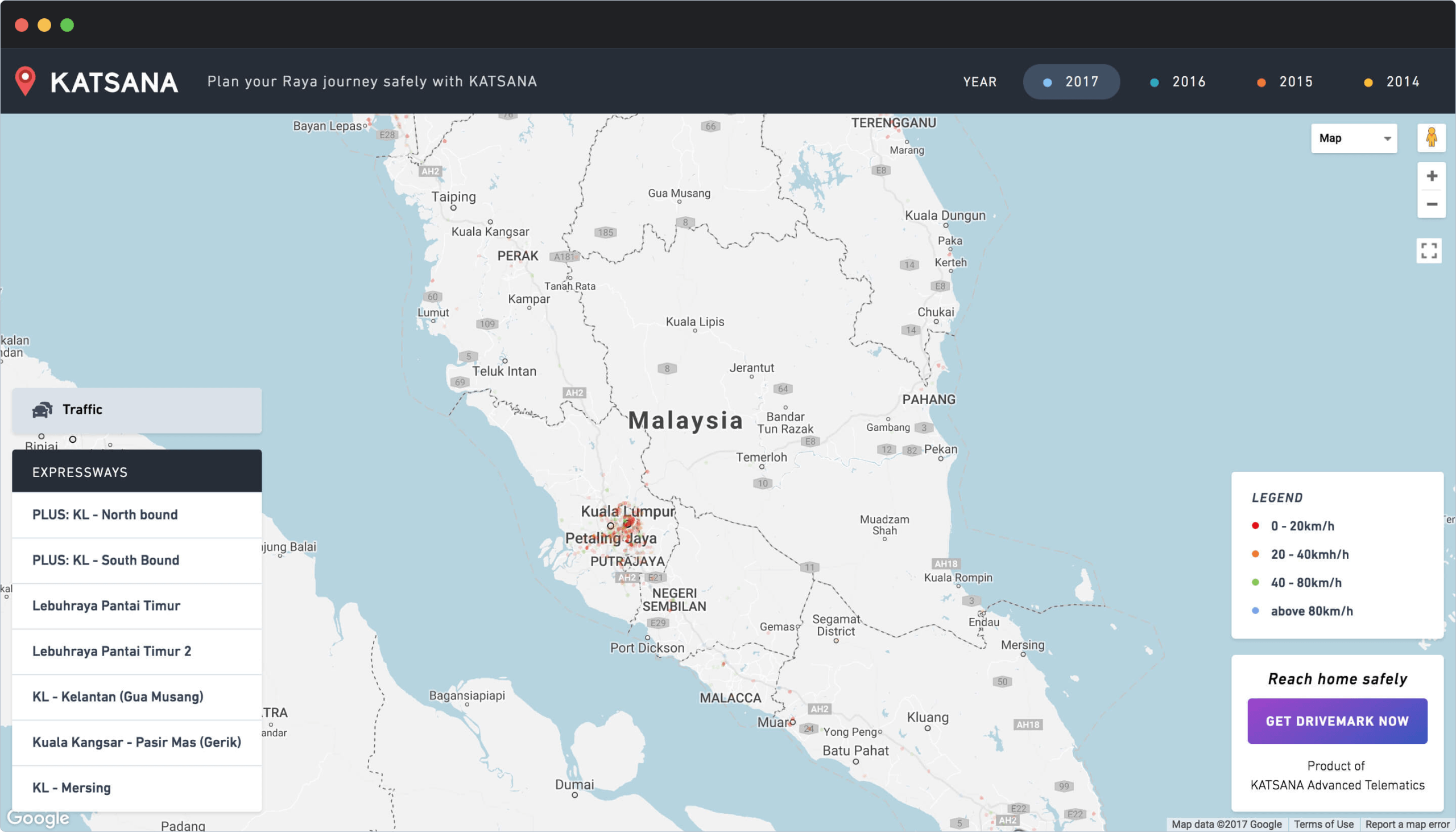1456x832 pixels.
Task: Select KL - Mersing route
Action: 137,788
